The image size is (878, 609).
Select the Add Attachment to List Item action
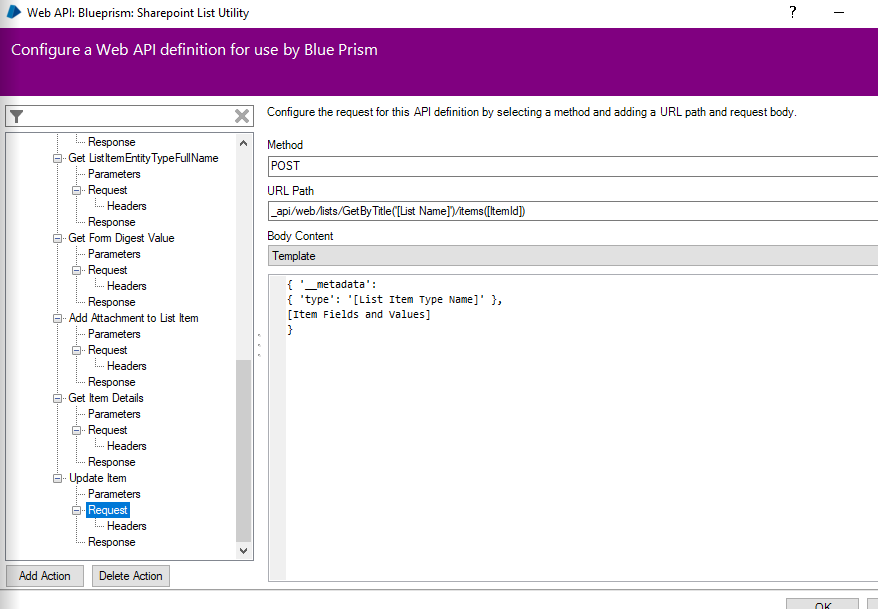pyautogui.click(x=133, y=318)
